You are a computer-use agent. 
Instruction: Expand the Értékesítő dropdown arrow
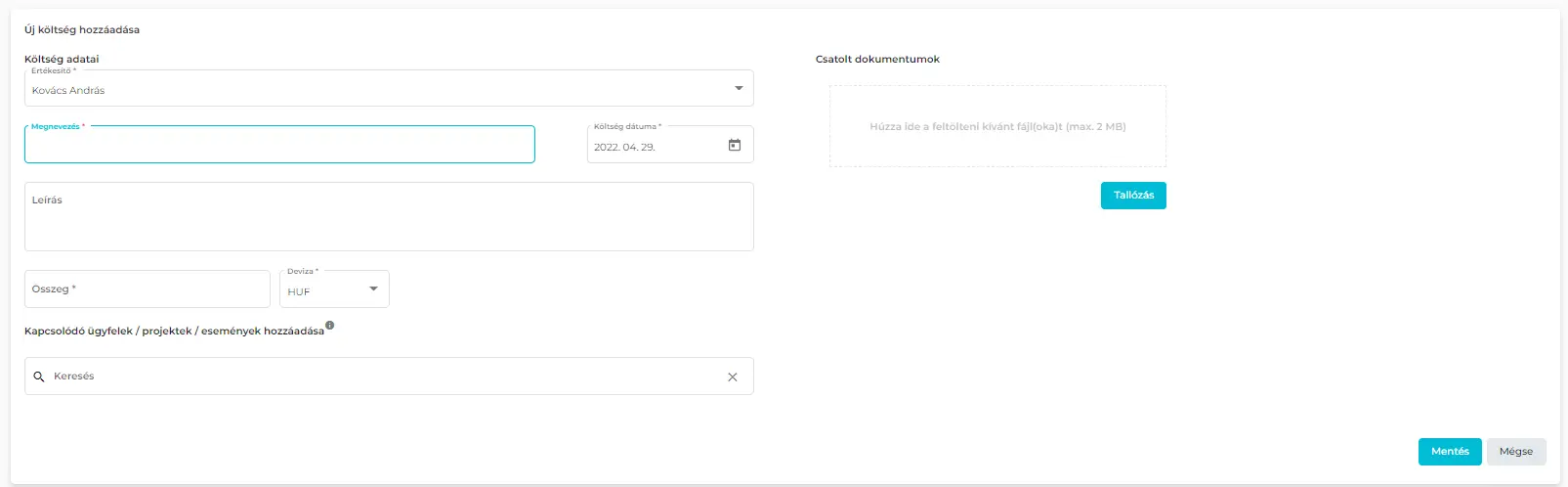[739, 89]
